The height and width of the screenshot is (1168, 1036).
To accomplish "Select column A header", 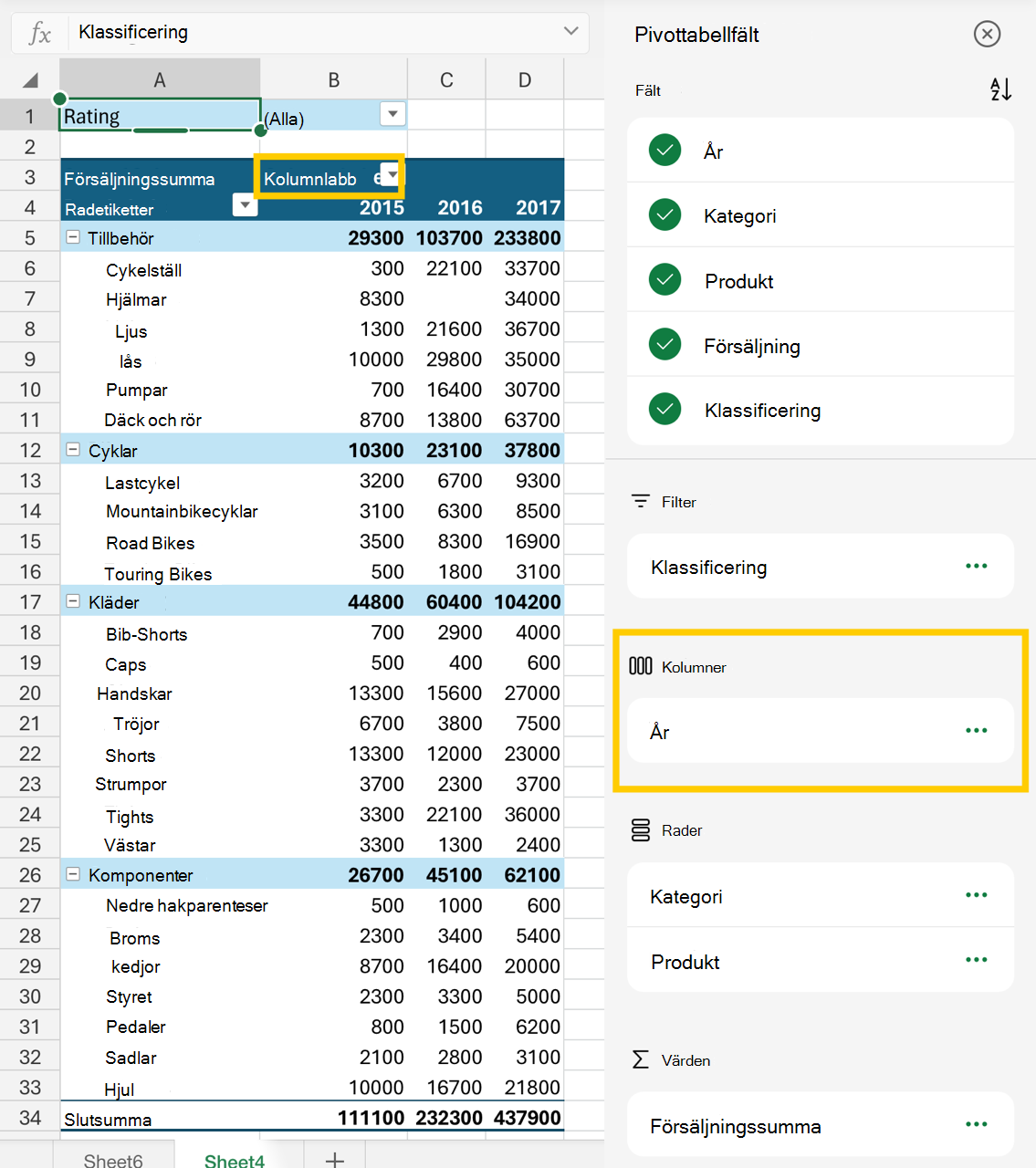I will [160, 80].
